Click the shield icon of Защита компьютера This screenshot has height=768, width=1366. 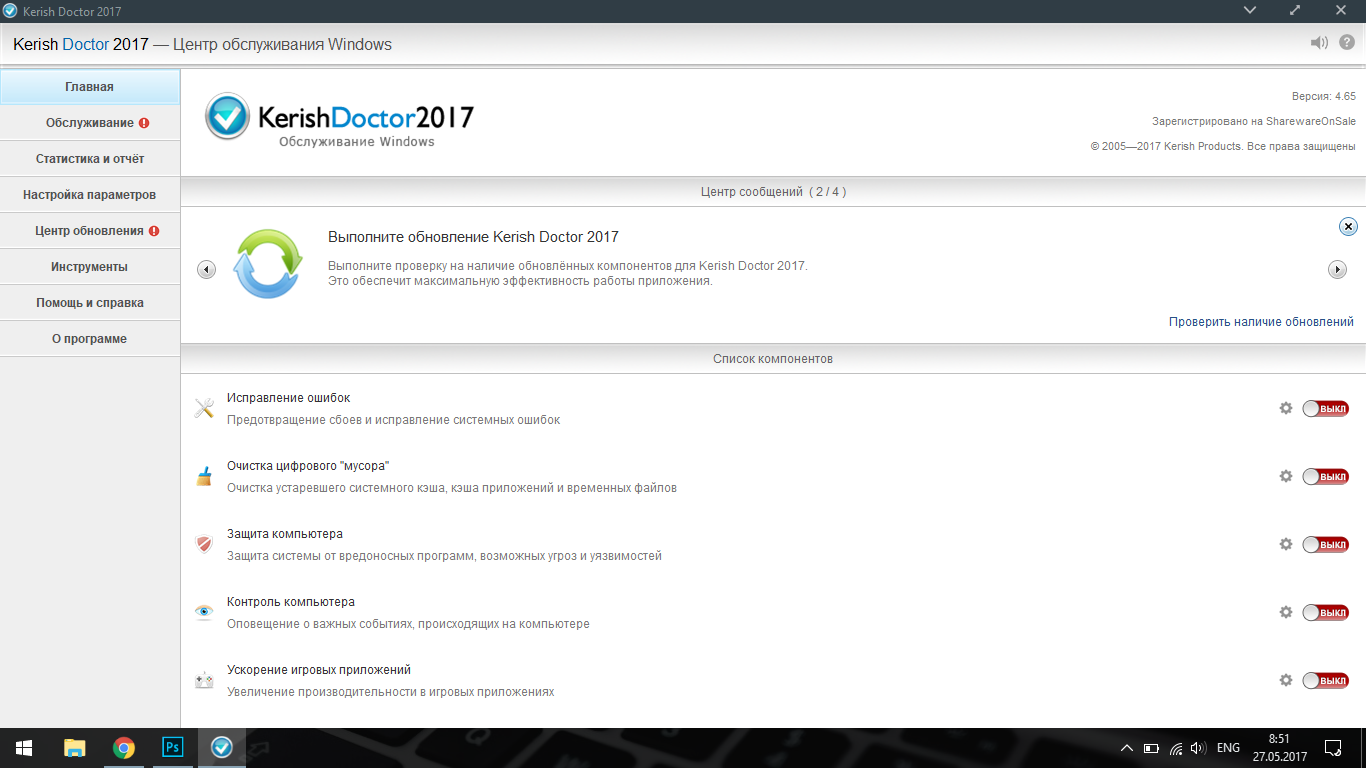point(204,544)
